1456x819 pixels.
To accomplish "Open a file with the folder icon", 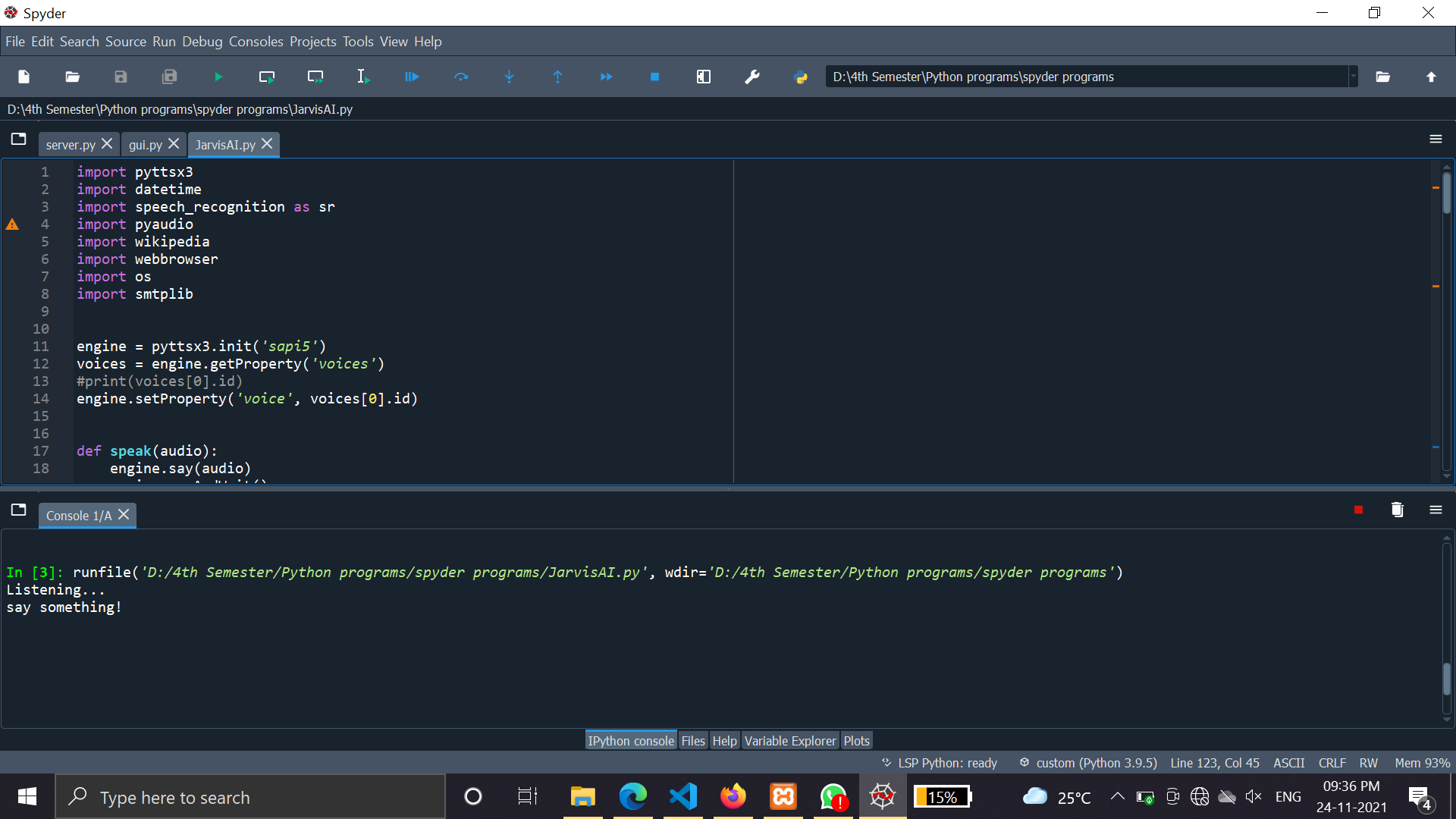I will (x=73, y=77).
